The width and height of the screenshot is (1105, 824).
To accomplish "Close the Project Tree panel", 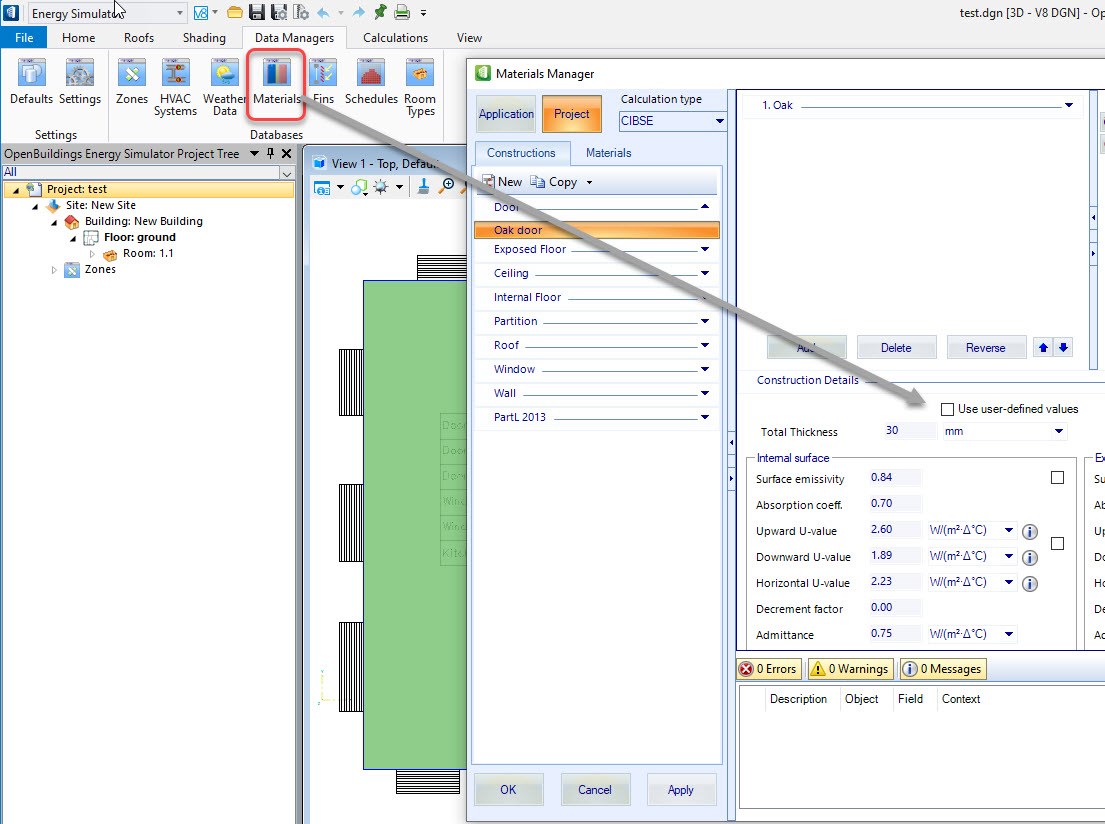I will pos(286,153).
